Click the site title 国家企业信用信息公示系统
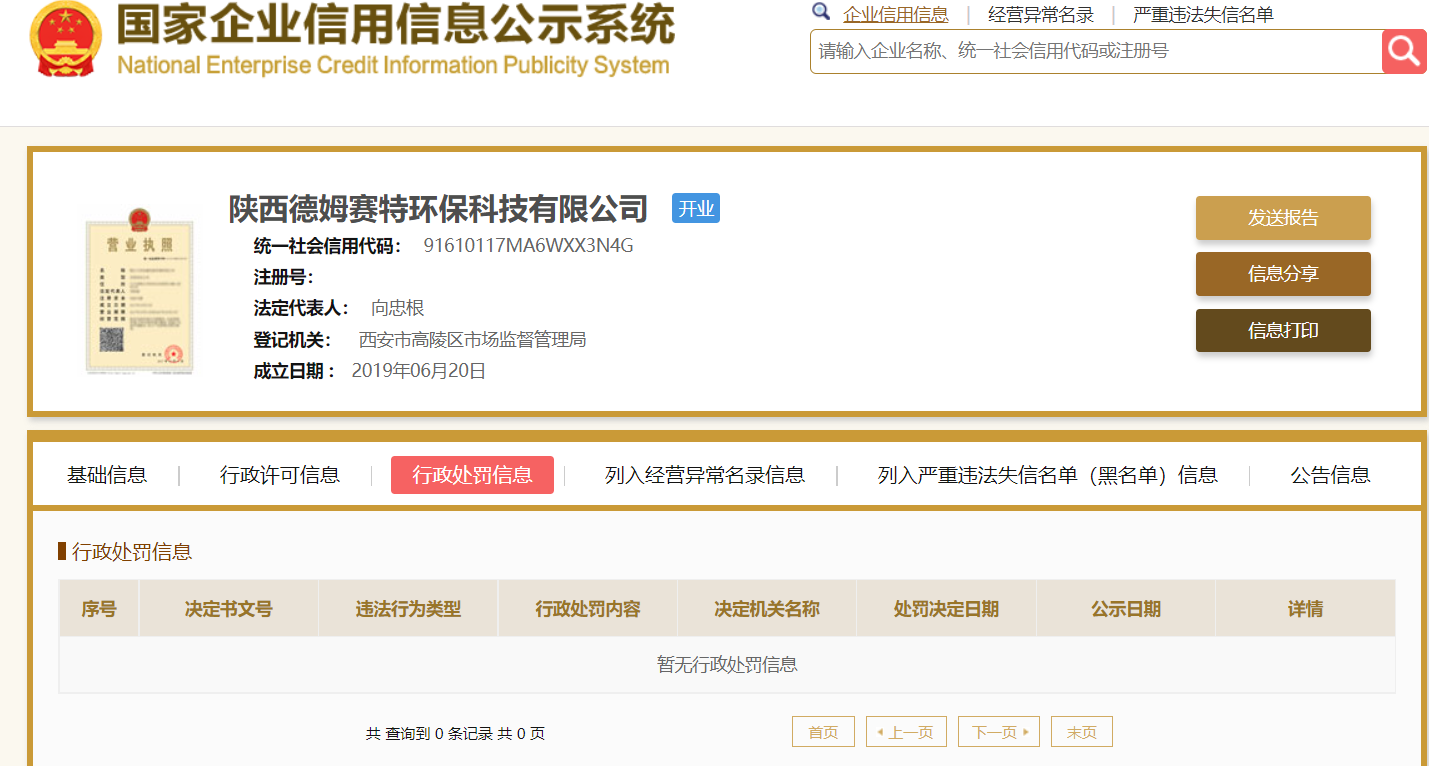1429x766 pixels. (396, 25)
